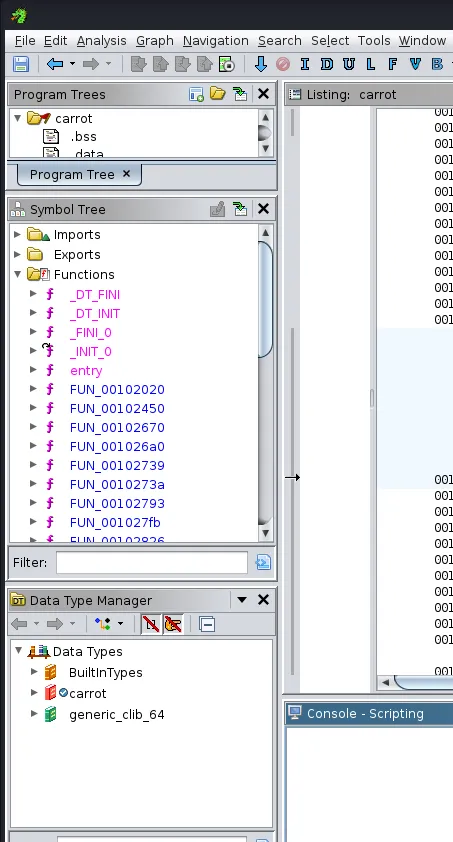Click the Save program toolbar icon

(21, 64)
